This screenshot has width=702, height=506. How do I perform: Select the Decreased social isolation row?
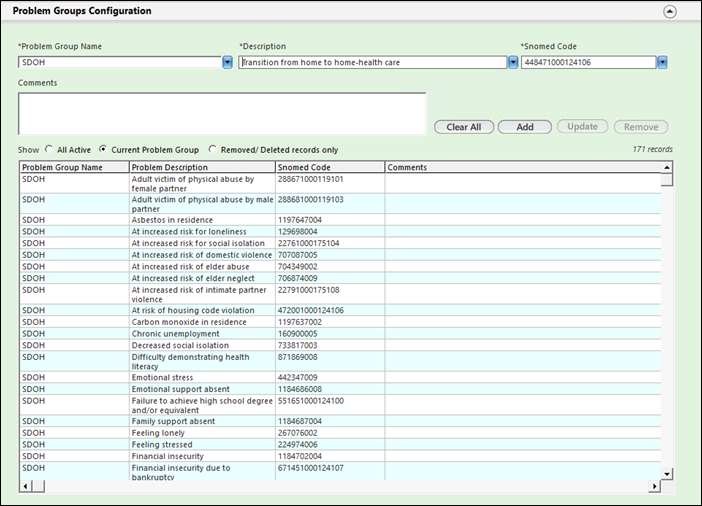(340, 345)
